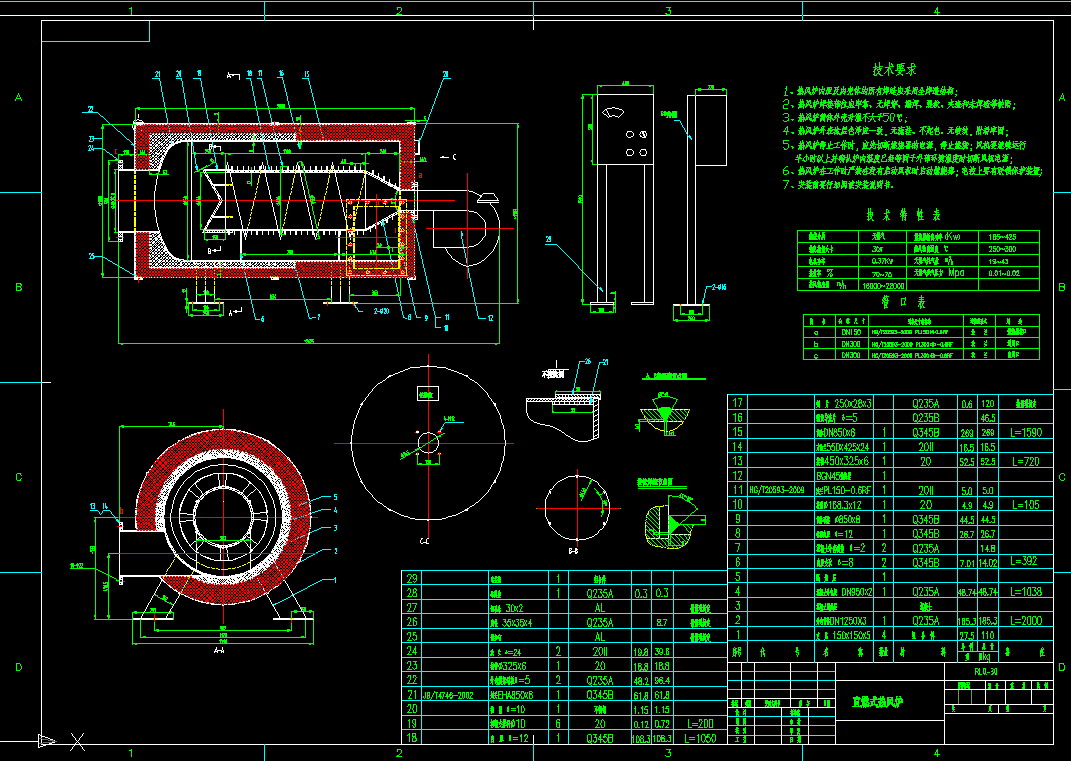Click the HG/T20593-2009 standard in row 11
This screenshot has height=761, width=1071.
(x=776, y=490)
